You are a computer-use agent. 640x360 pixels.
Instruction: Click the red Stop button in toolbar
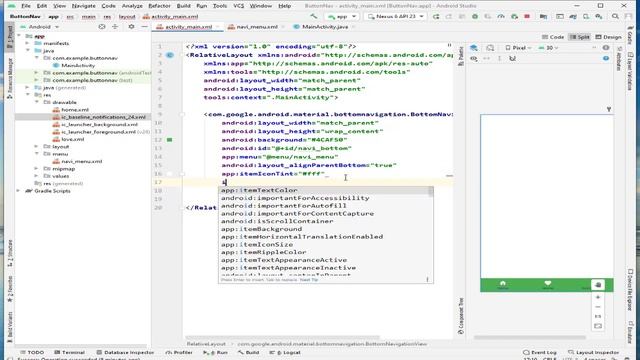[527, 16]
